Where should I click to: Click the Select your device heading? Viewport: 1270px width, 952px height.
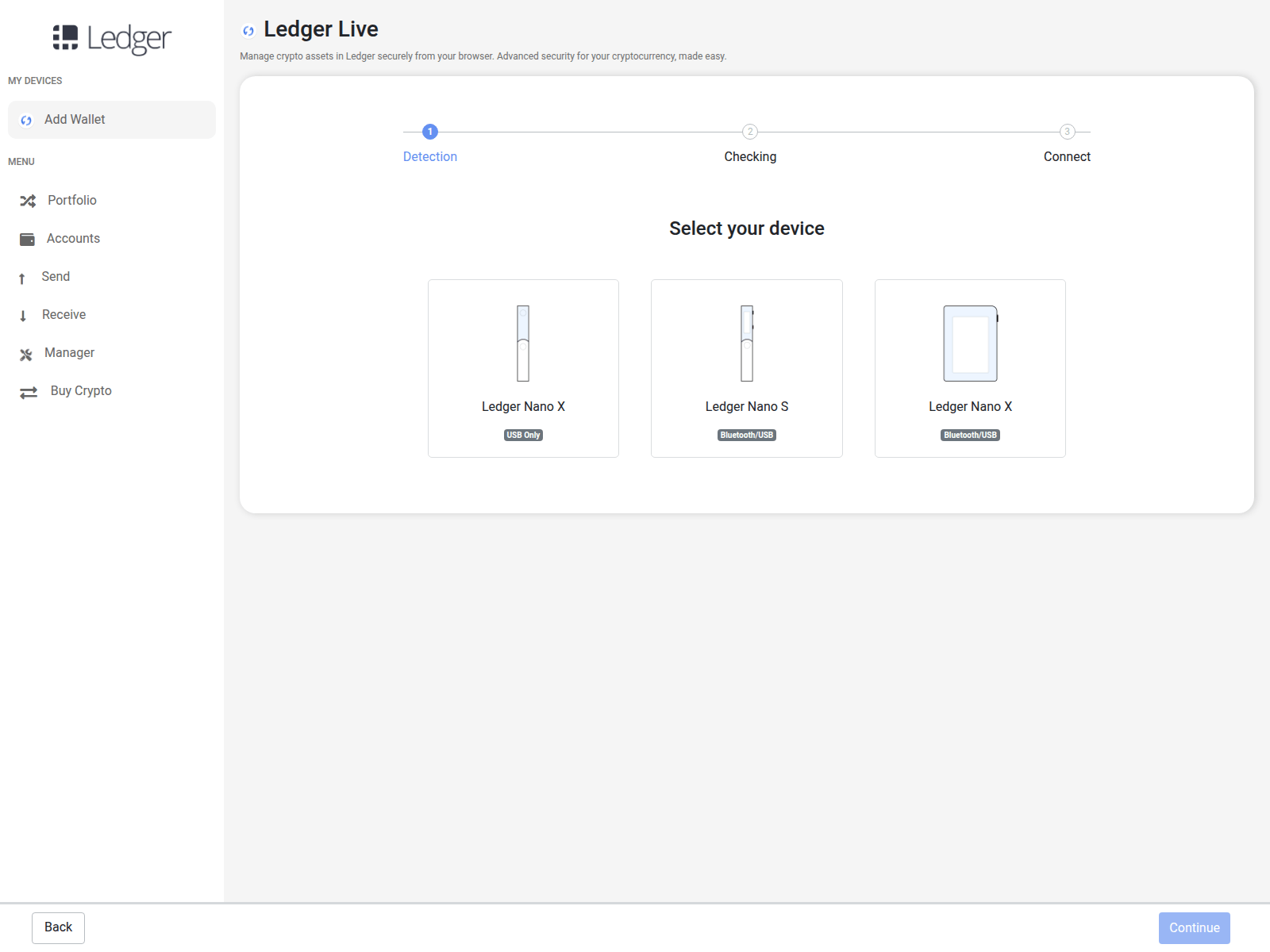click(747, 228)
